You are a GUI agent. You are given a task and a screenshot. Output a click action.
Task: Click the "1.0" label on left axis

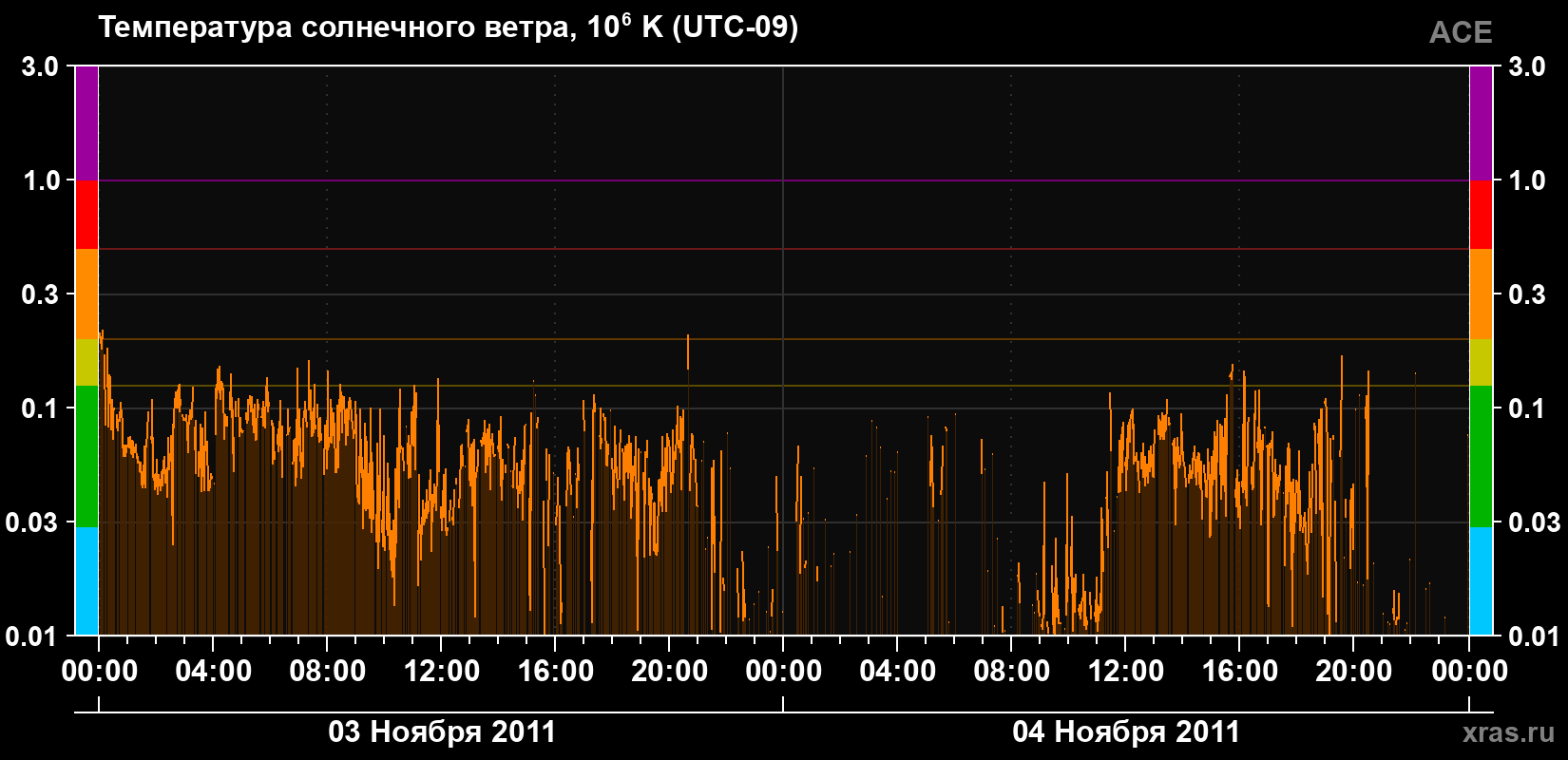pyautogui.click(x=40, y=180)
